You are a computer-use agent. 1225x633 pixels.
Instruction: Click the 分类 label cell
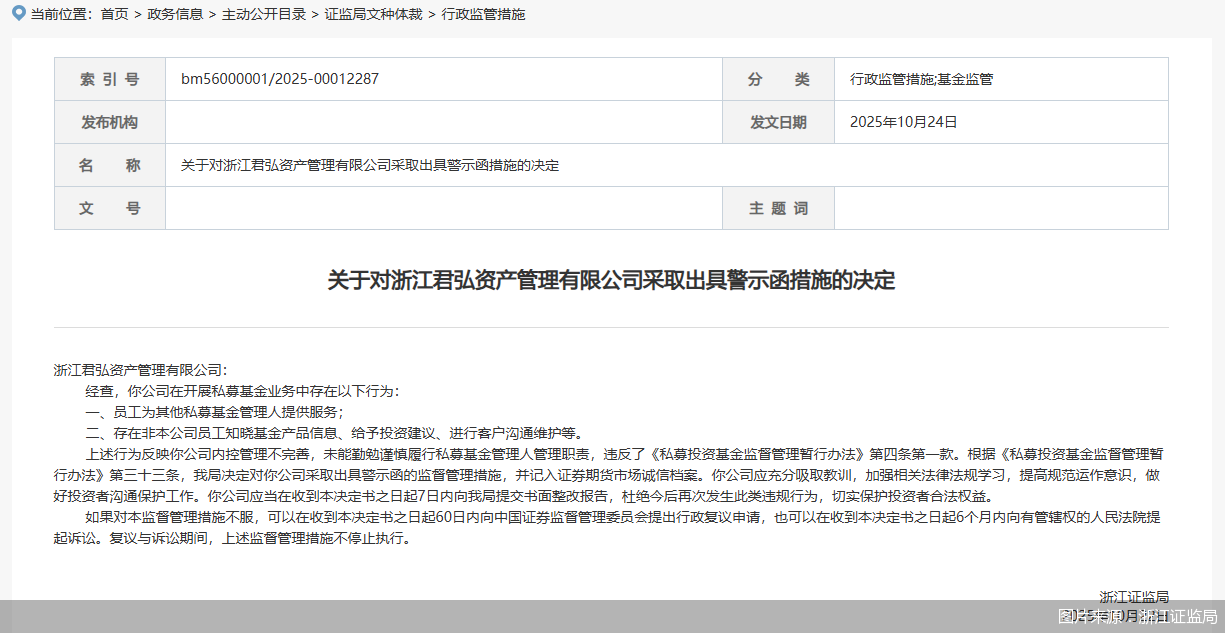click(x=778, y=79)
